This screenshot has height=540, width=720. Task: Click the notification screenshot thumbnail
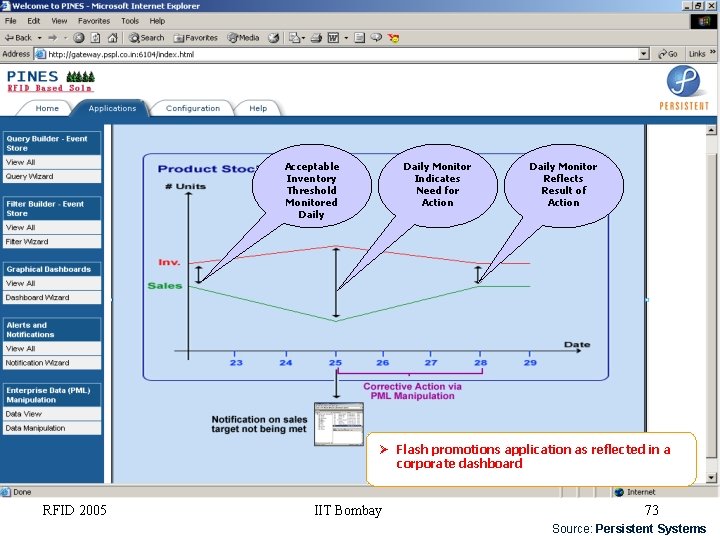coord(339,424)
